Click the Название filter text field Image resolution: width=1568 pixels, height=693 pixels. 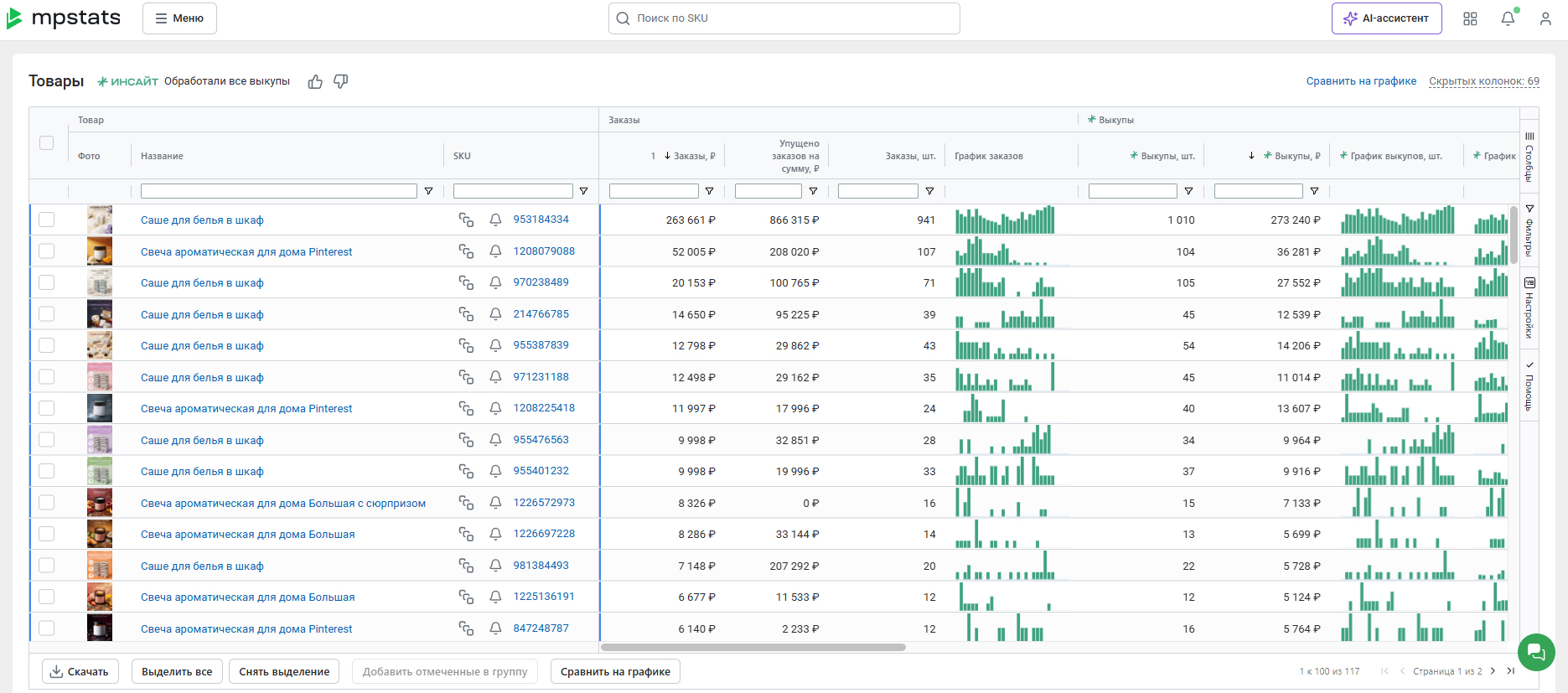click(279, 191)
